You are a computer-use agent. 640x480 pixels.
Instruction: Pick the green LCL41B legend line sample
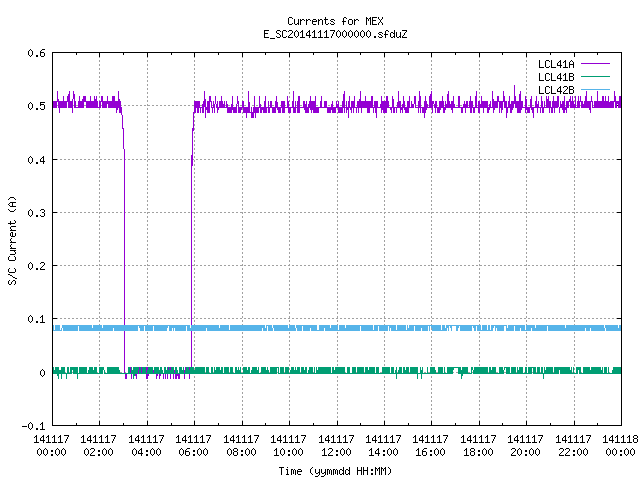coord(595,77)
